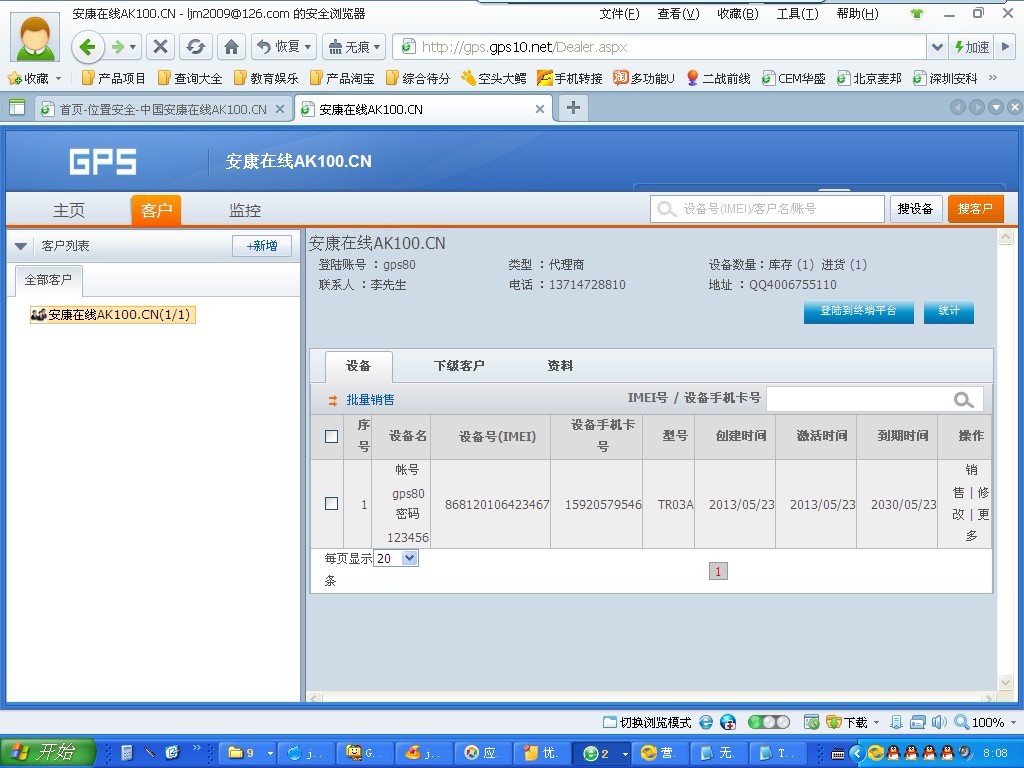The height and width of the screenshot is (768, 1024).
Task: Open the address bar history dropdown
Action: tap(937, 47)
